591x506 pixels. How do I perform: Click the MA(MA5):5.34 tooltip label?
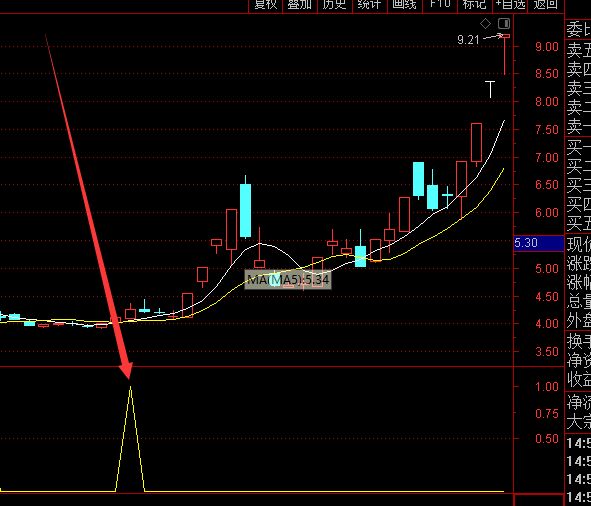tap(288, 280)
